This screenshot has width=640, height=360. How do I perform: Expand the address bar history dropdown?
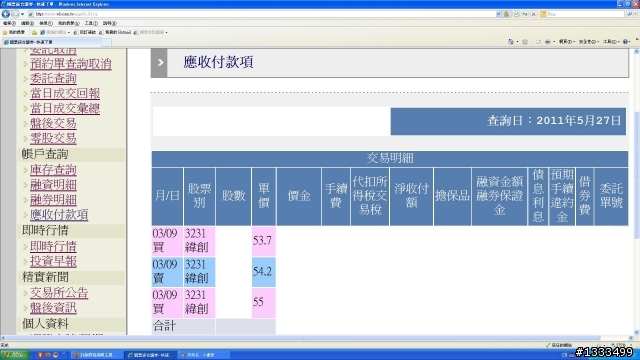(x=498, y=14)
